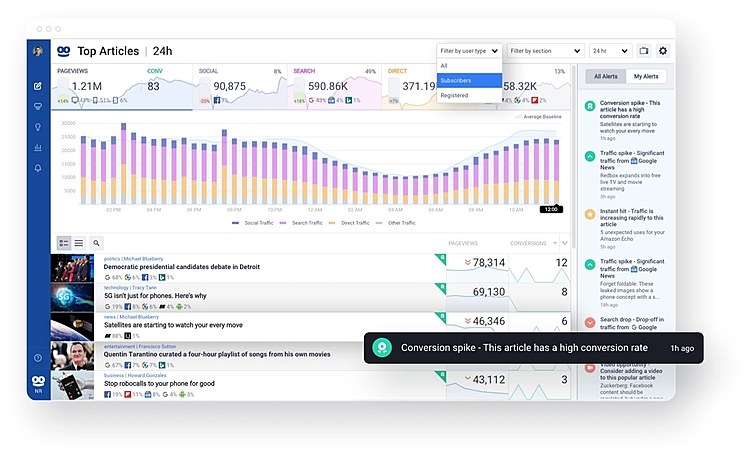Click the edit pencil sidebar icon
Image resolution: width=750 pixels, height=456 pixels.
tap(38, 86)
